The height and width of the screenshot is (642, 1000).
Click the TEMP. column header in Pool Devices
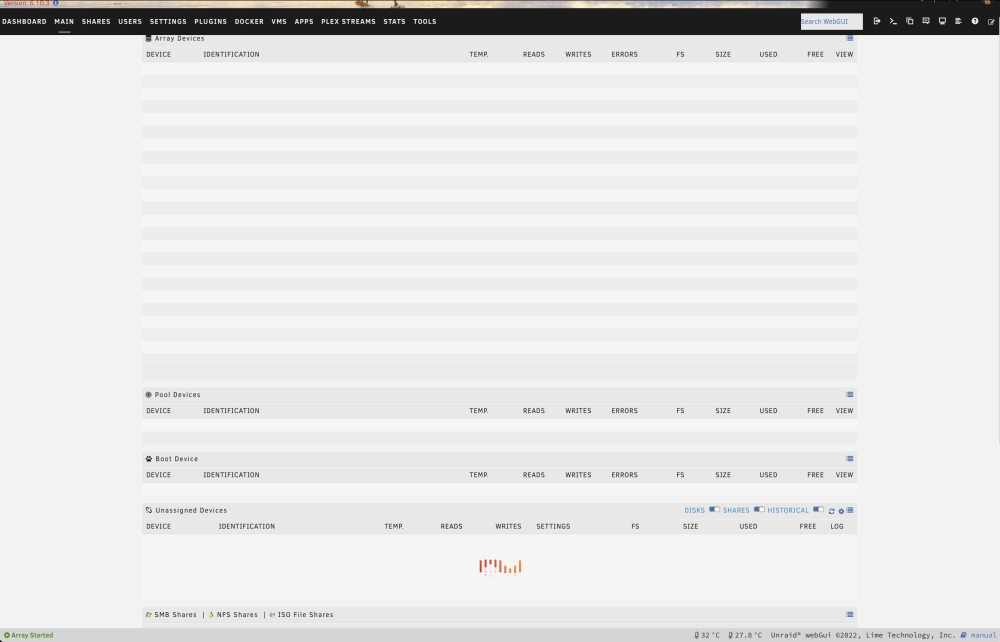pyautogui.click(x=479, y=411)
